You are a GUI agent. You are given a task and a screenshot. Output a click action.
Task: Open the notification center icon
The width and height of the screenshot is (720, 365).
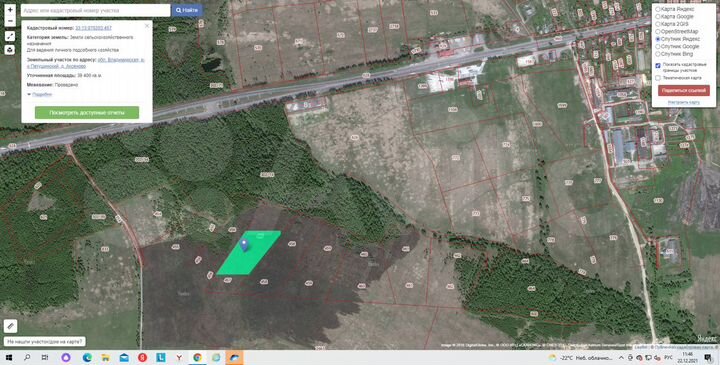pyautogui.click(x=709, y=358)
